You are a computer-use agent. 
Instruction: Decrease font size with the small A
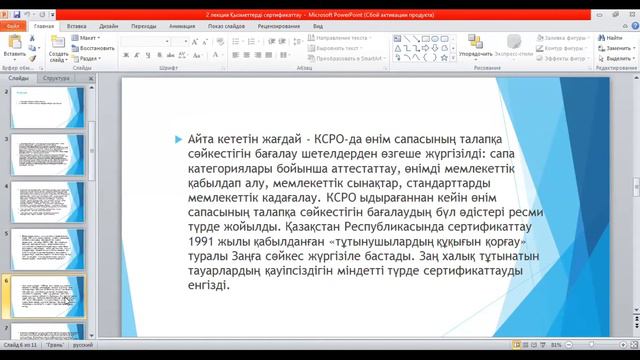[x=205, y=42]
